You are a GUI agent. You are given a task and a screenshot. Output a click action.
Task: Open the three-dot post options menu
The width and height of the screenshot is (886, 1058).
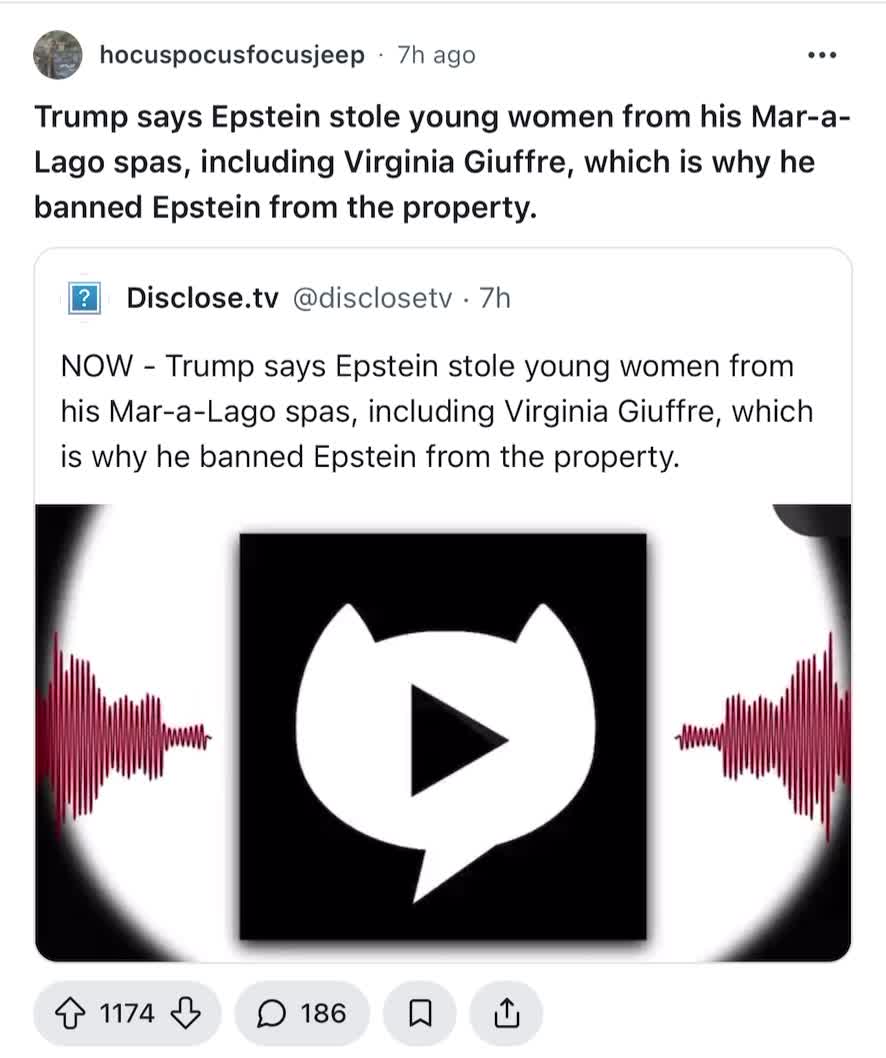820,55
